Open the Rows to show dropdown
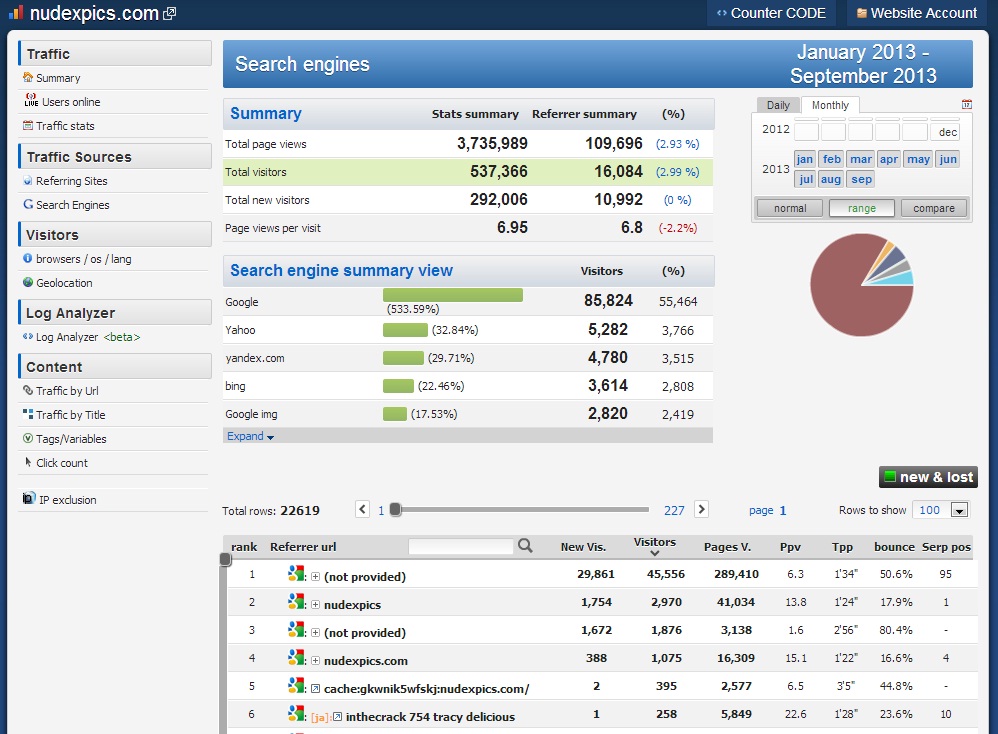 click(959, 510)
